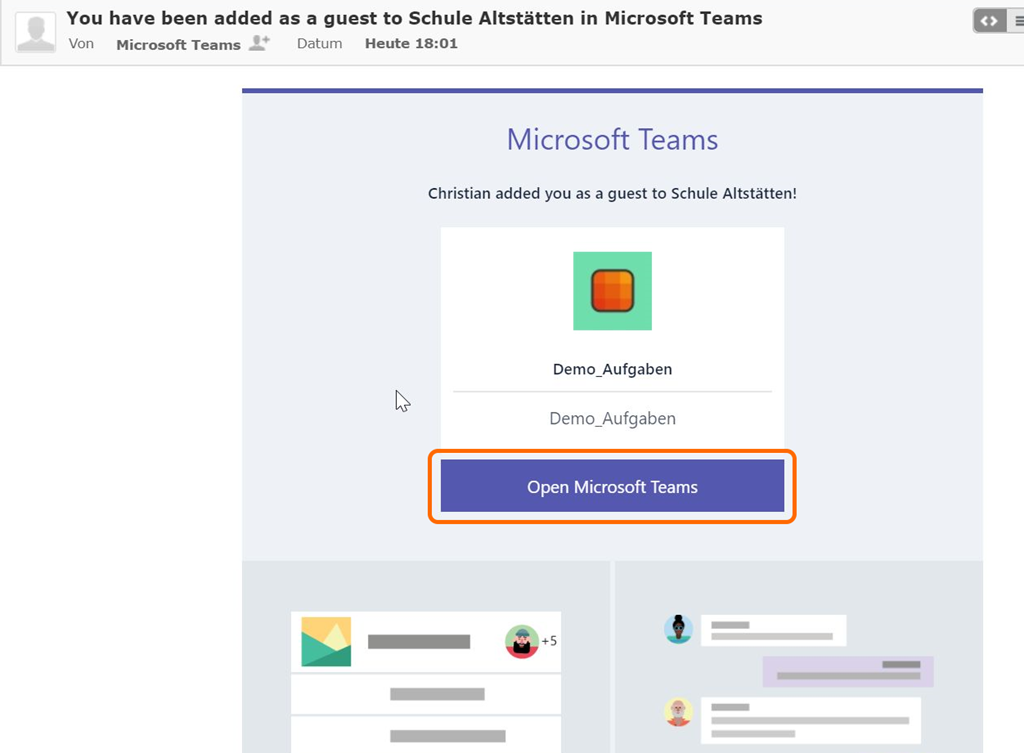Click the email subject line
Viewport: 1024px width, 753px height.
414,18
